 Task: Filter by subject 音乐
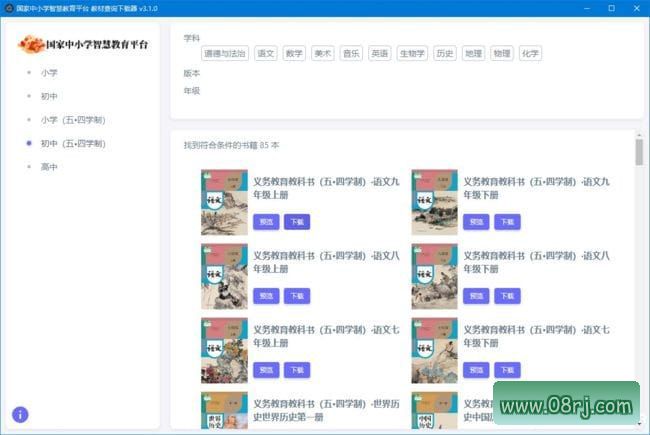click(351, 53)
